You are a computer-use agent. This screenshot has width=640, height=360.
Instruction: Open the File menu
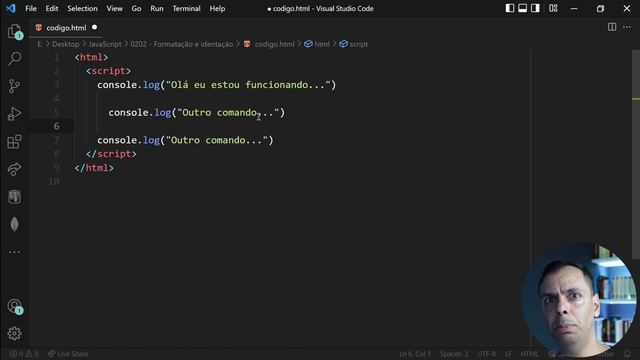[31, 8]
